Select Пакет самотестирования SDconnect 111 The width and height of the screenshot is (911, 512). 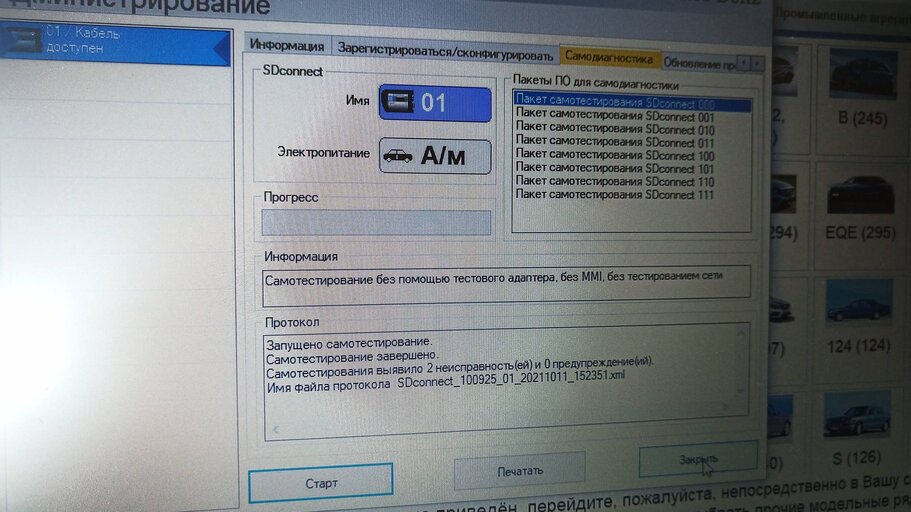[615, 194]
